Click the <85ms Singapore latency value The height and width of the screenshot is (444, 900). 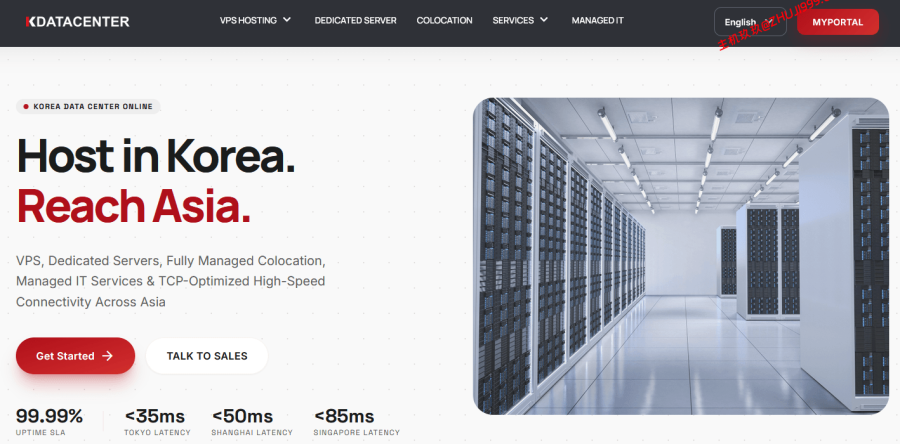(344, 416)
